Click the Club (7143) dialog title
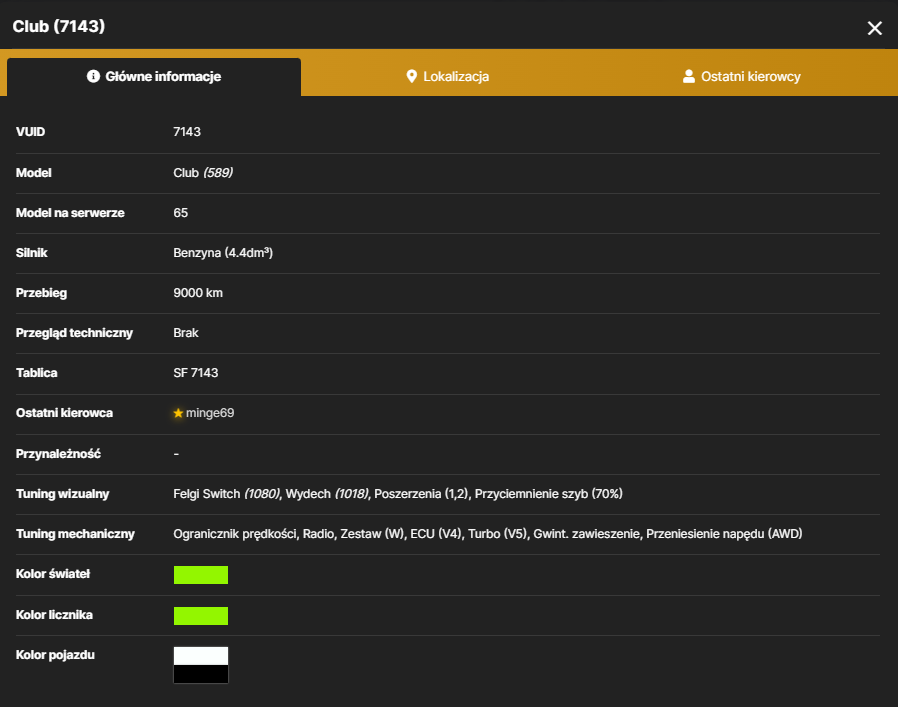Screen dimensions: 898x707 point(59,26)
